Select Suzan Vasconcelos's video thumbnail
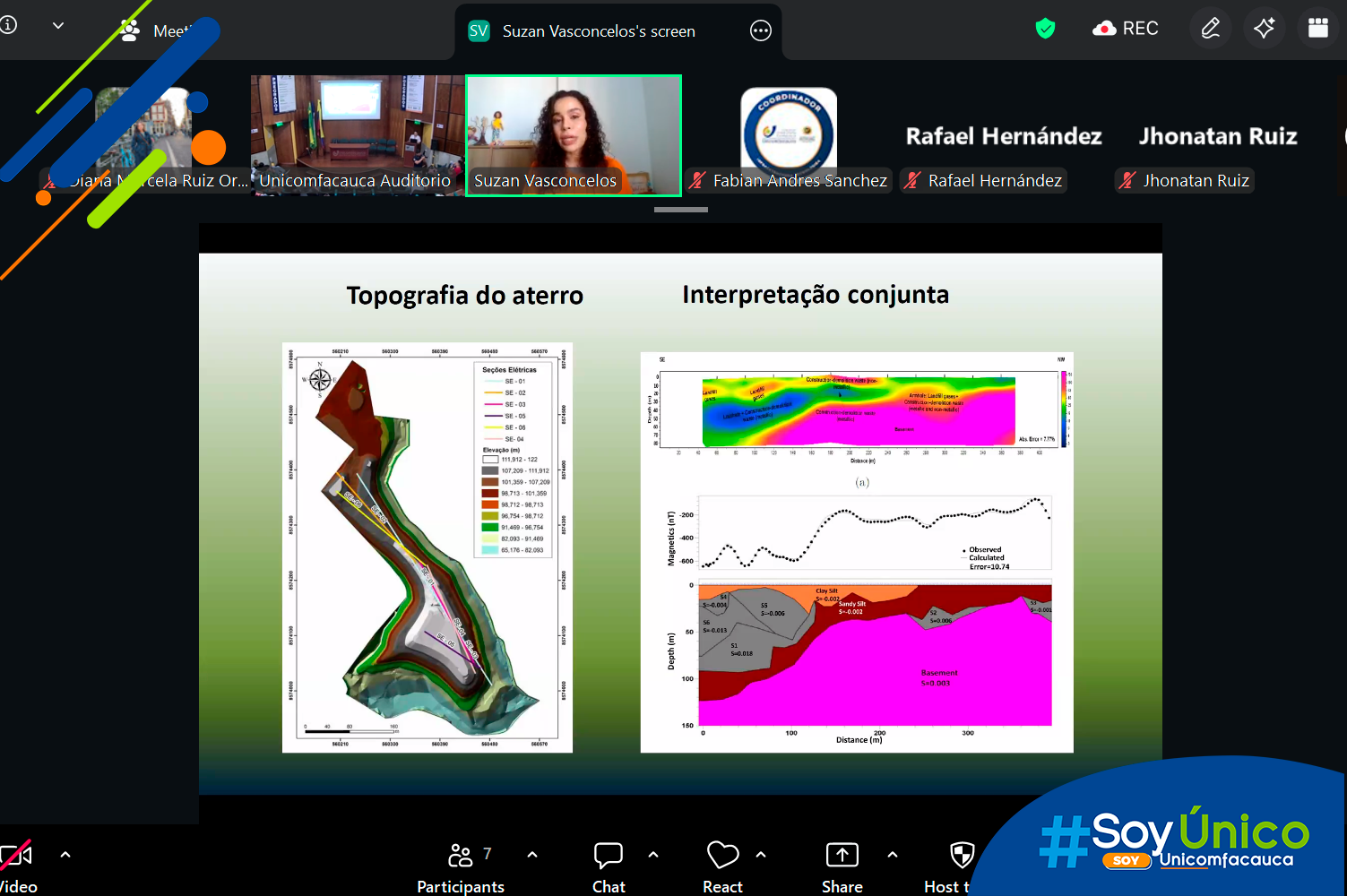 574,135
